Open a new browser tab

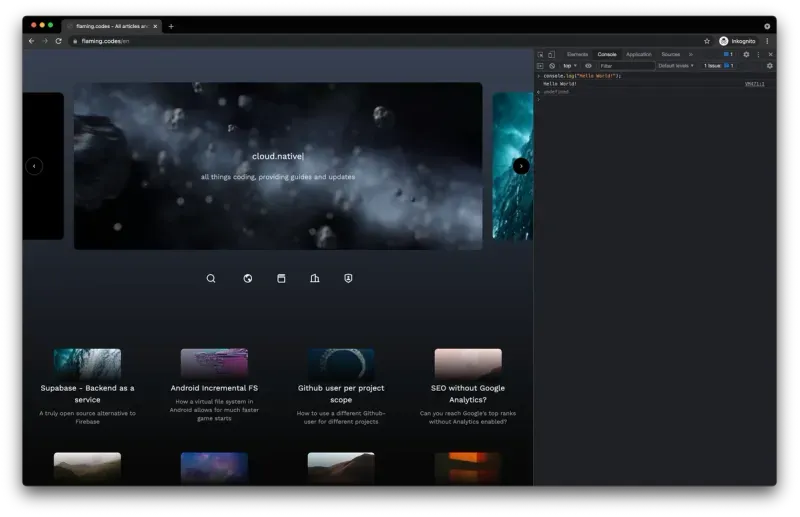[171, 26]
